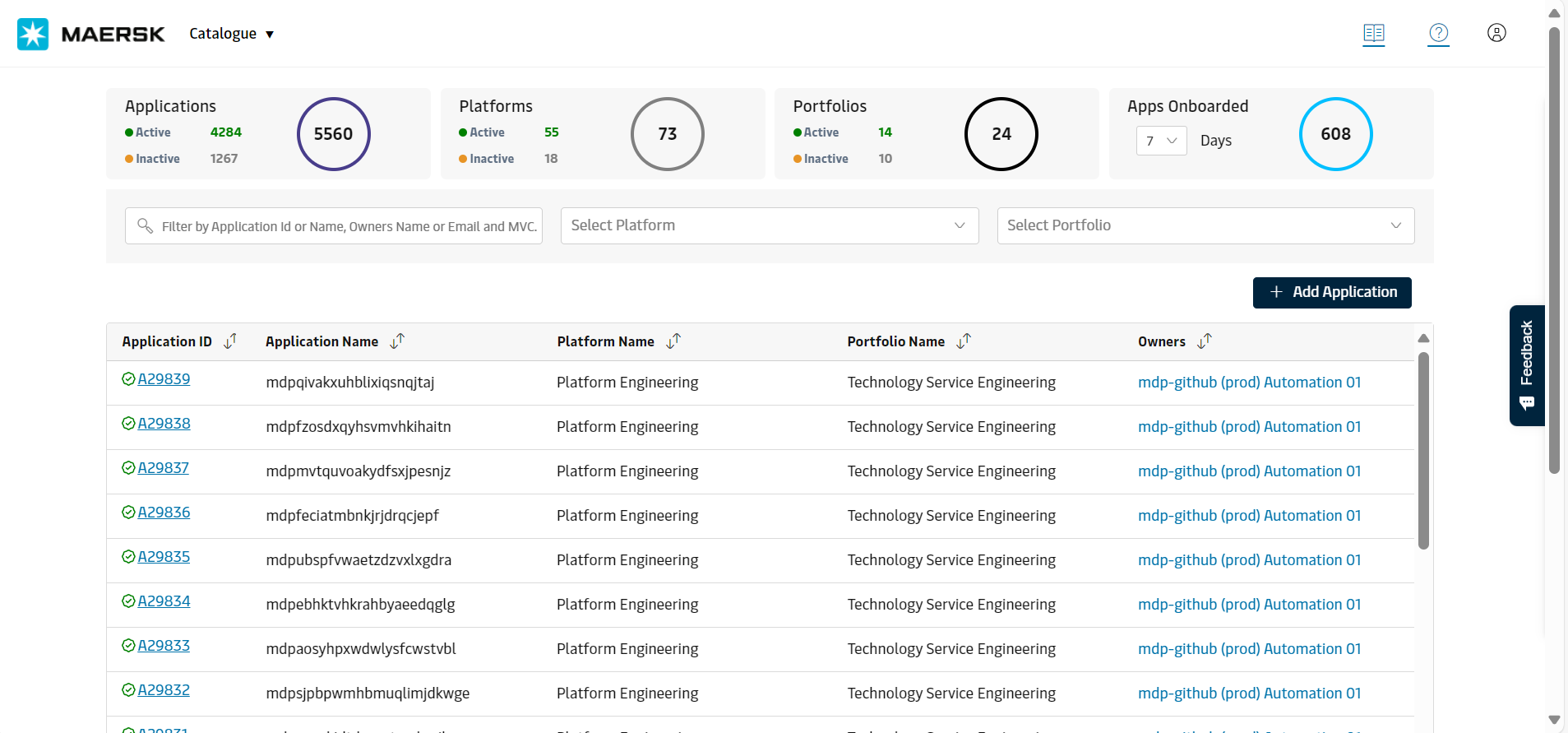
Task: Click the Add Application button
Action: coord(1332,293)
